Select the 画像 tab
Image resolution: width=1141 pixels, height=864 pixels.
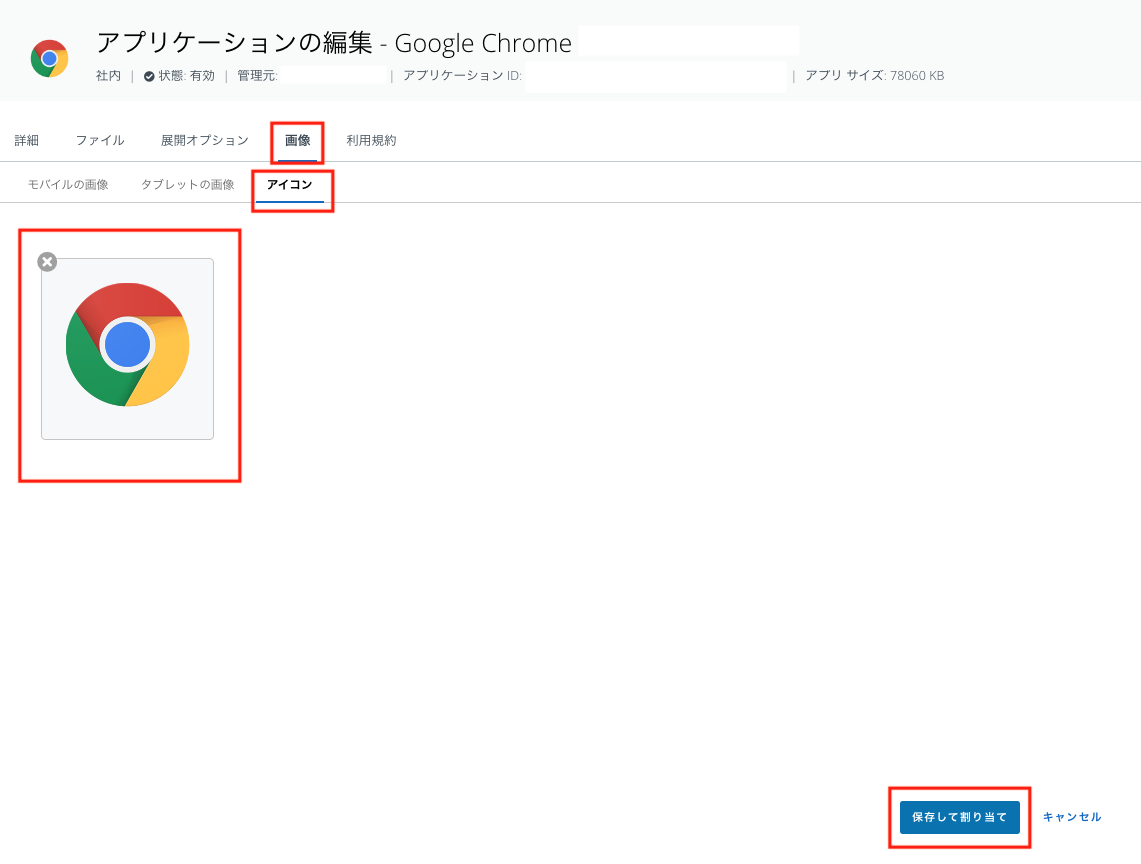point(298,140)
